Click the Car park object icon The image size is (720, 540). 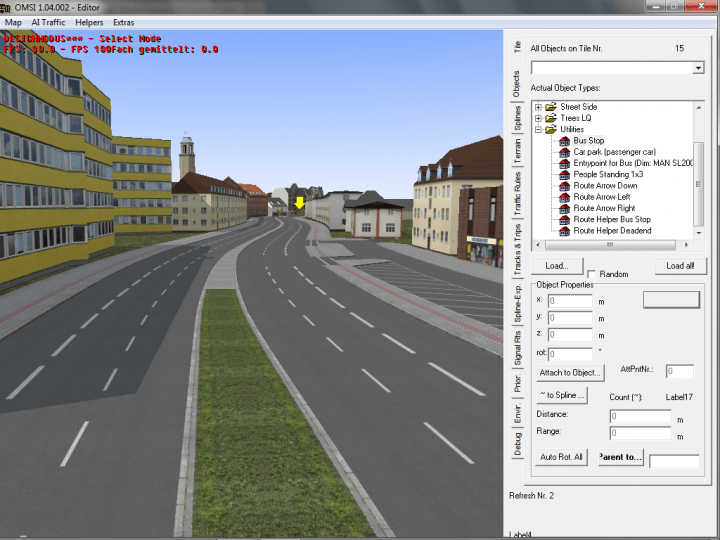coord(564,152)
